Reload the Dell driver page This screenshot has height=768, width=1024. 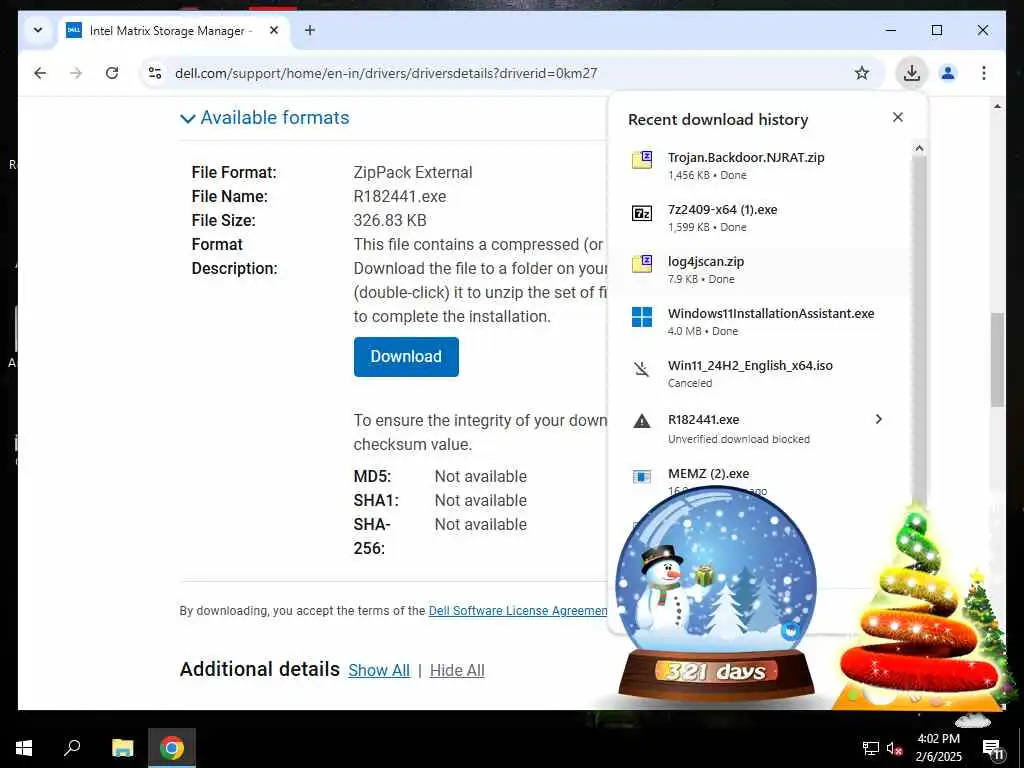[112, 73]
